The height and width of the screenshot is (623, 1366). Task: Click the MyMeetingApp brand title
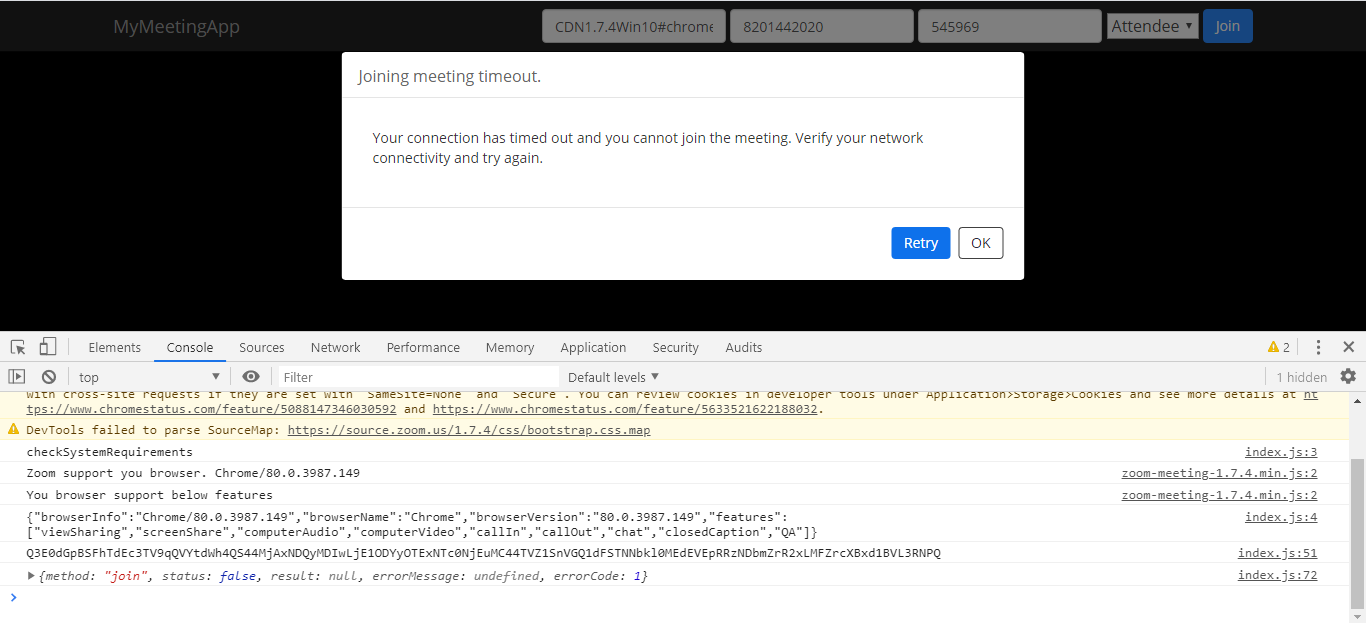pyautogui.click(x=176, y=26)
